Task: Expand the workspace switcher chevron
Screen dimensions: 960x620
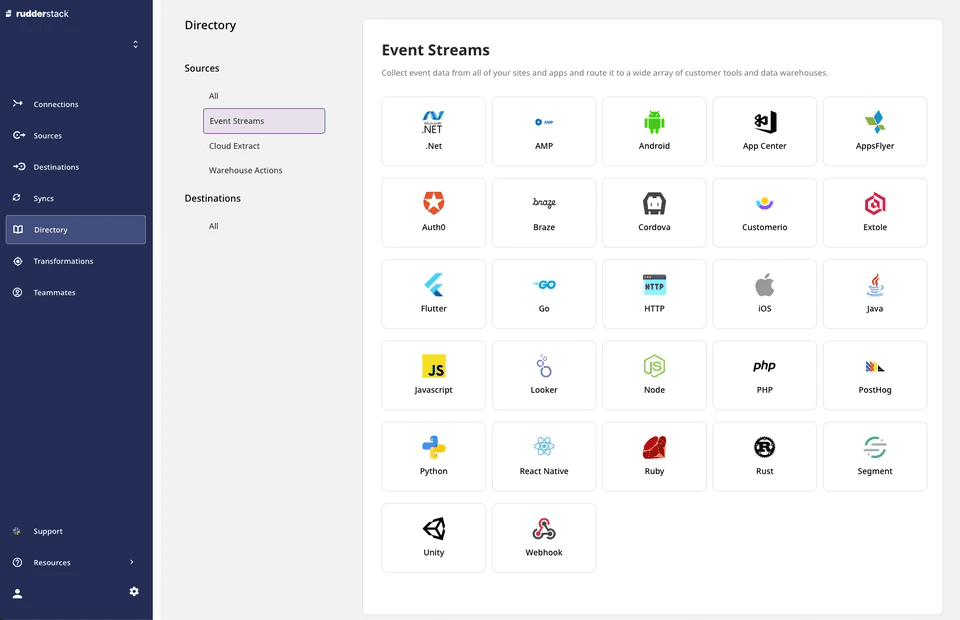Action: pos(136,44)
